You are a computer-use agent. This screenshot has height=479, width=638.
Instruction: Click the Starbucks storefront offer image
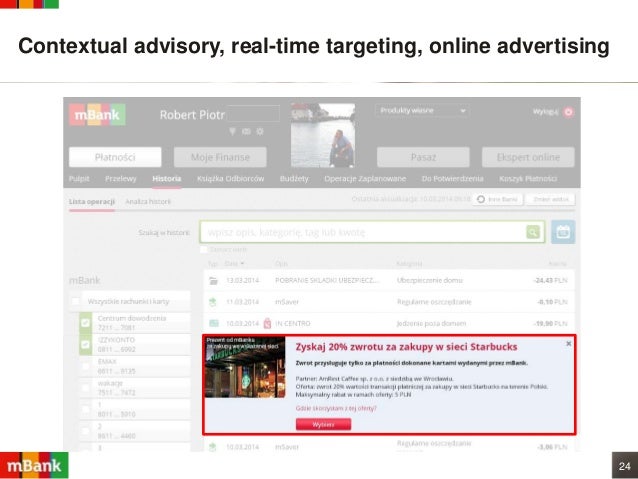click(x=245, y=367)
